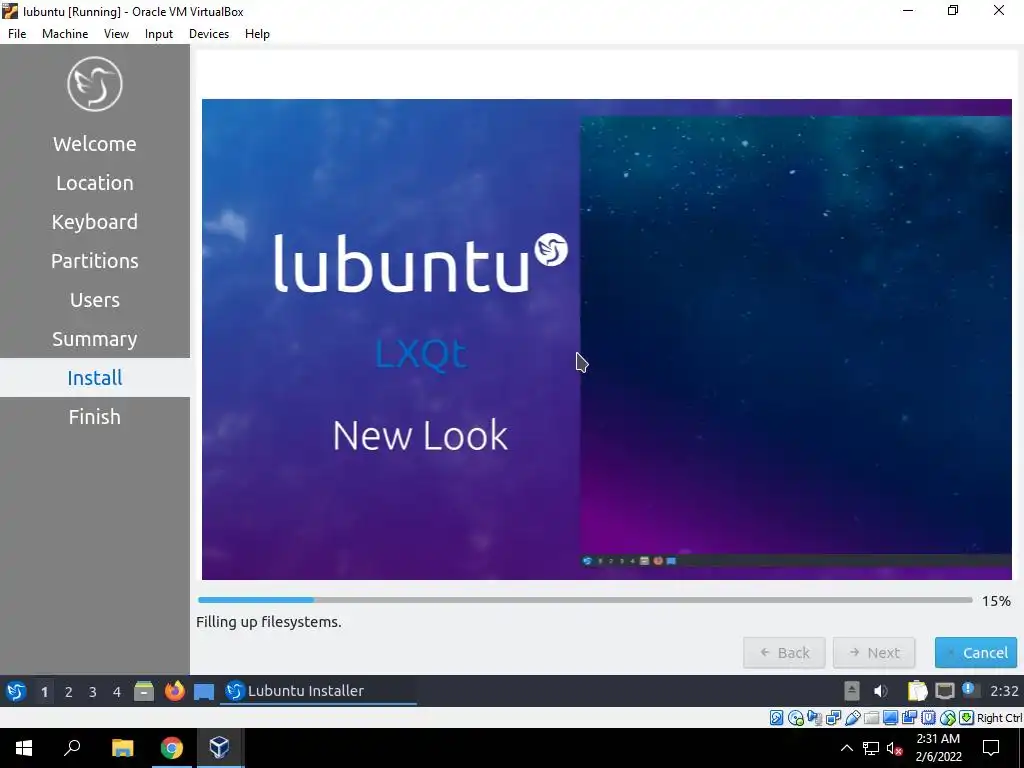Select the Welcome step in sidebar

pos(95,144)
